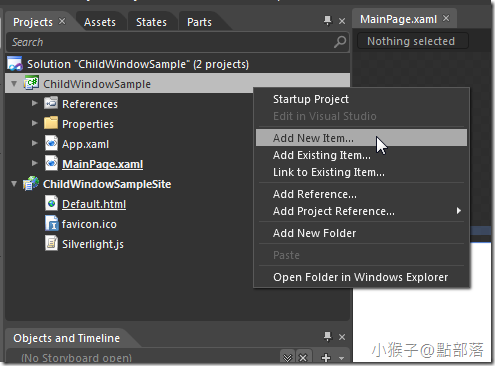Image resolution: width=495 pixels, height=366 pixels.
Task: Choose Startup Project from context menu
Action: [361, 99]
